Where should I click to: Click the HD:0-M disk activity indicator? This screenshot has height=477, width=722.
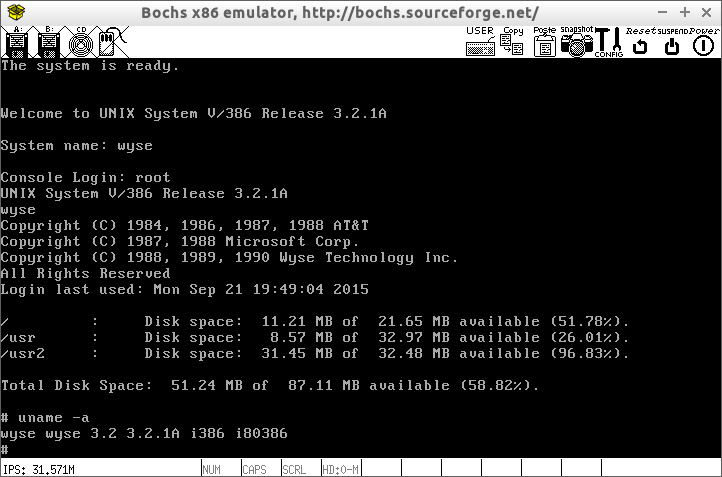point(341,469)
